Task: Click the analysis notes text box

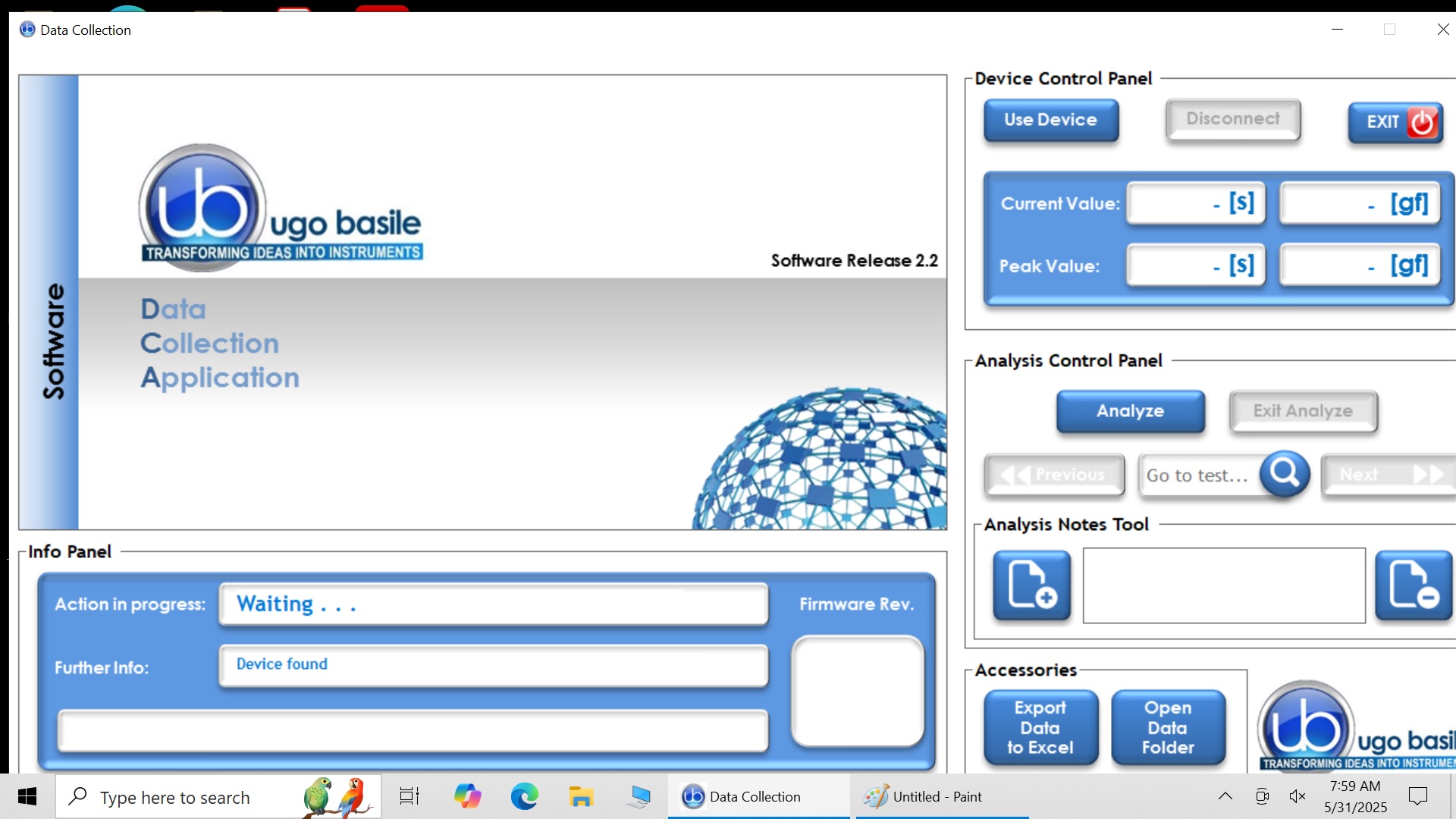Action: [x=1223, y=585]
